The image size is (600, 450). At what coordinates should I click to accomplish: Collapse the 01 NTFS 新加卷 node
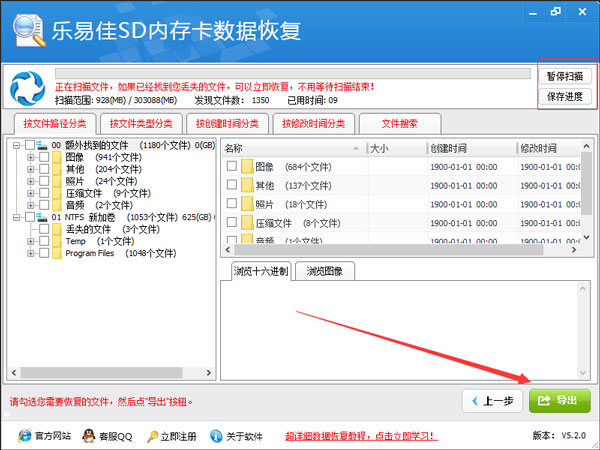coord(16,217)
